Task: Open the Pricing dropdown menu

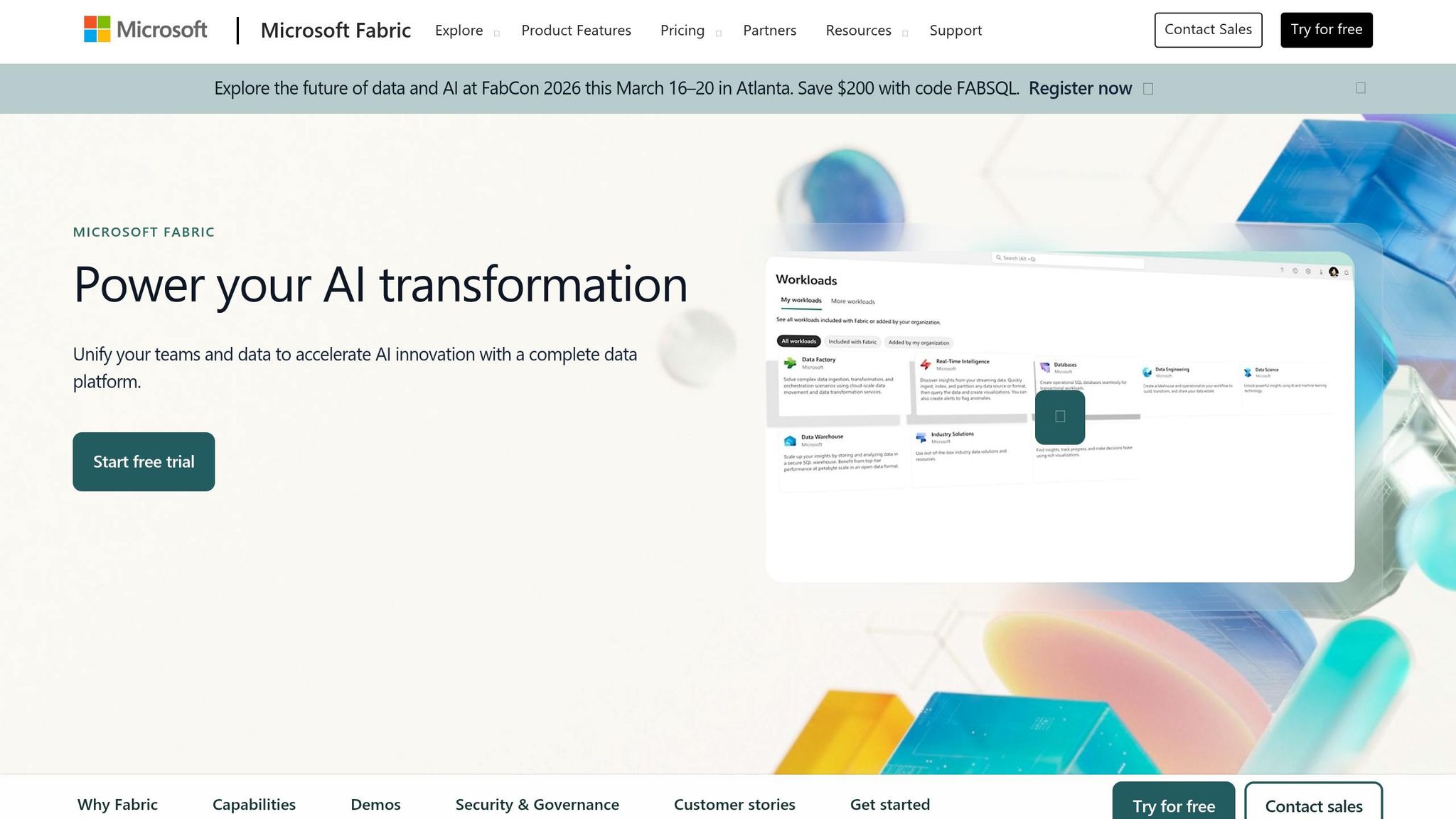Action: 682,31
